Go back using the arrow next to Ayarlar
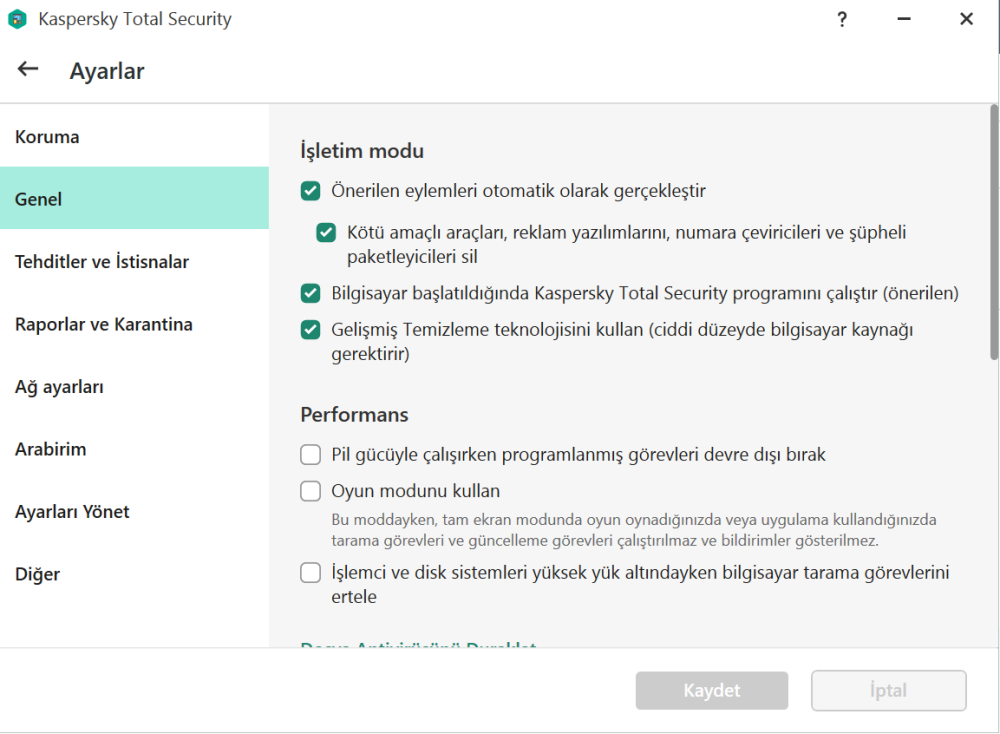This screenshot has height=734, width=1000. coord(28,69)
